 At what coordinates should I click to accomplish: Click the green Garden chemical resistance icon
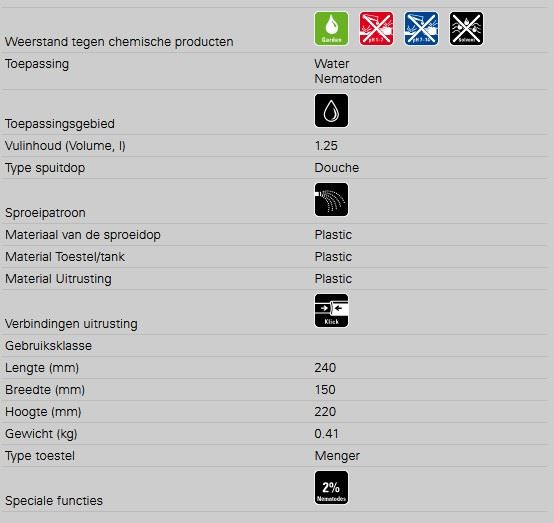coord(331,29)
